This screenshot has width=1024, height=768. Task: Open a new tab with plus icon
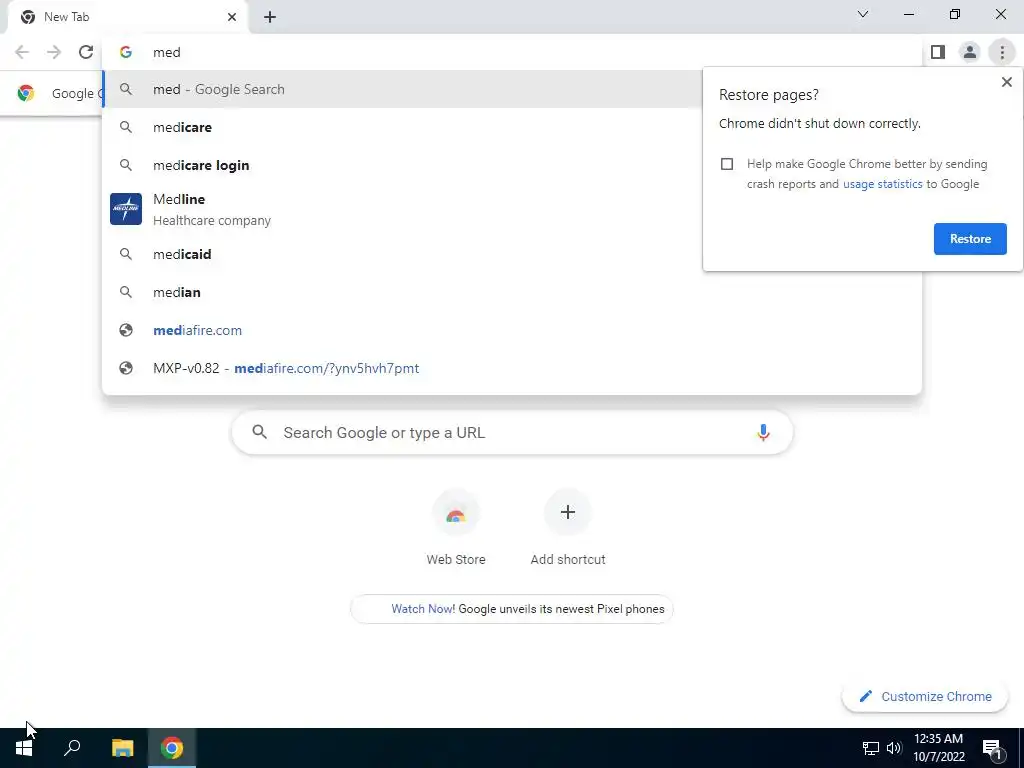[x=270, y=17]
